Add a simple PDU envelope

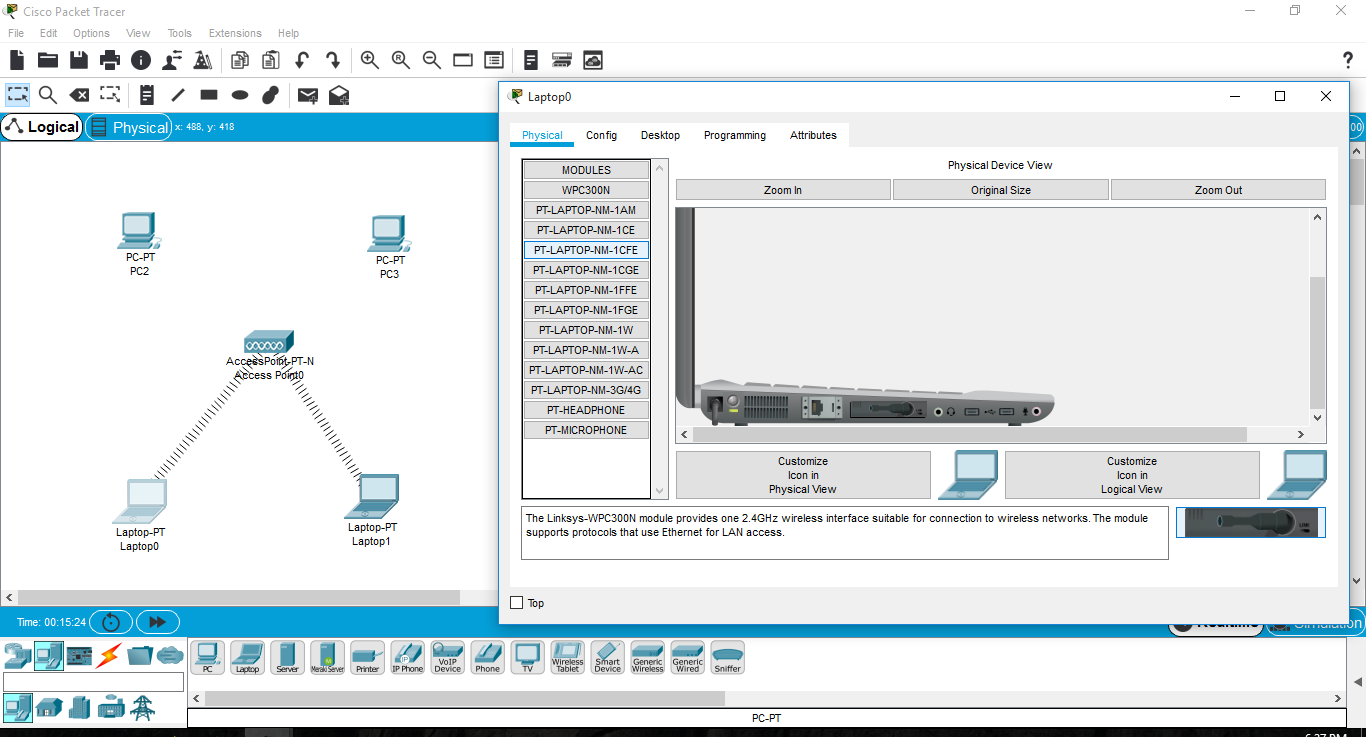click(308, 95)
